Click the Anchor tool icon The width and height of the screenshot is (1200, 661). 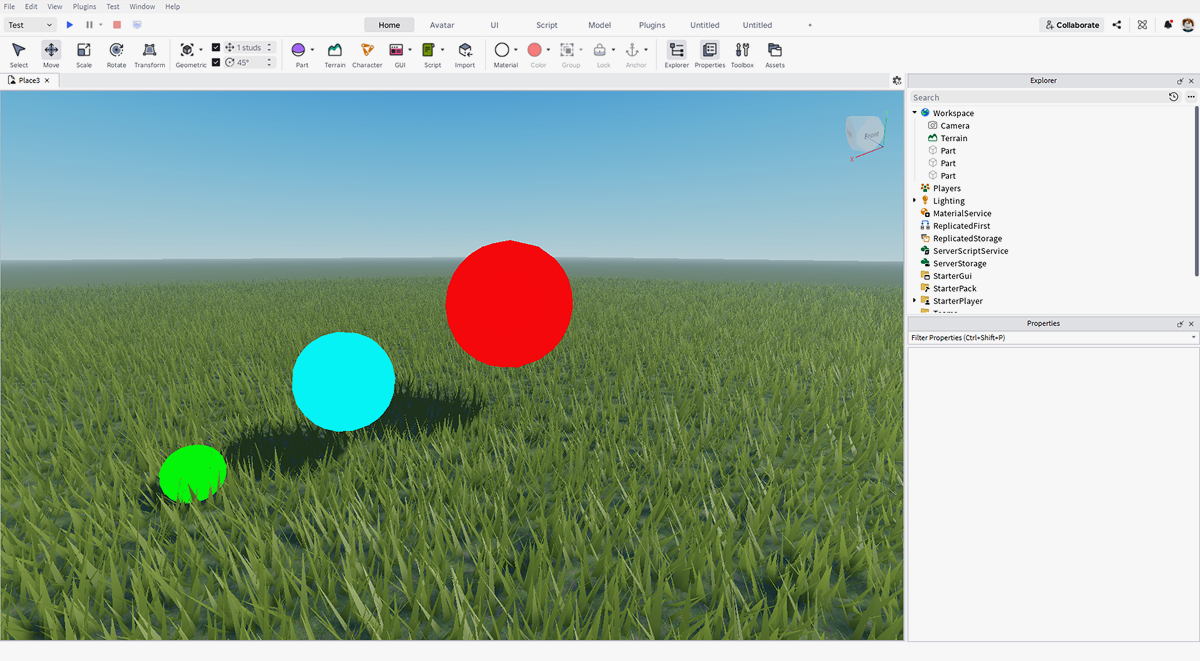point(632,49)
